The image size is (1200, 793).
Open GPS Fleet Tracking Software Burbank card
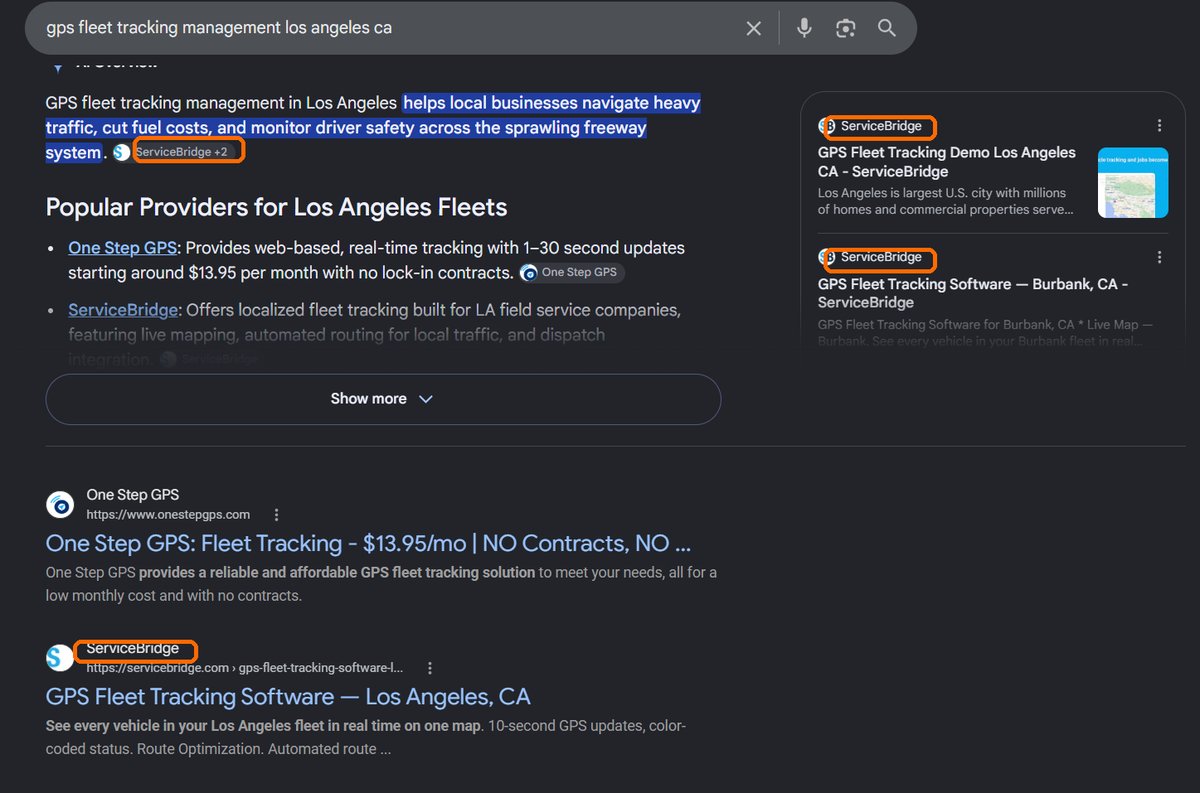[x=973, y=293]
